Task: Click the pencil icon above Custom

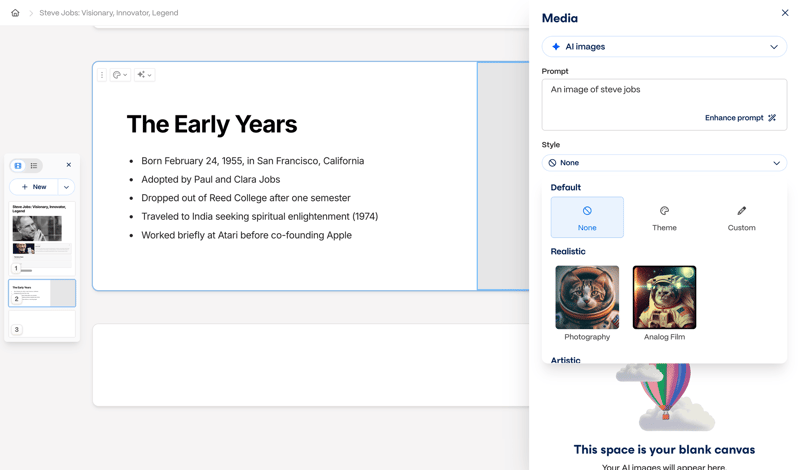Action: click(x=741, y=211)
